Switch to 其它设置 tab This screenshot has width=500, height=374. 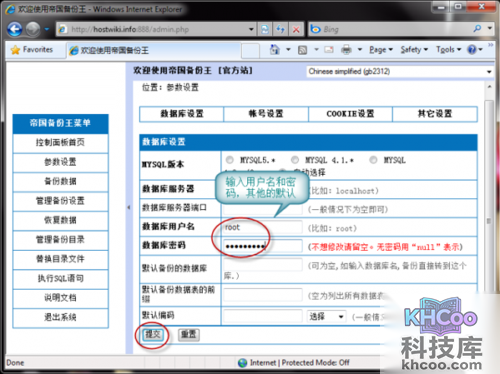(435, 114)
